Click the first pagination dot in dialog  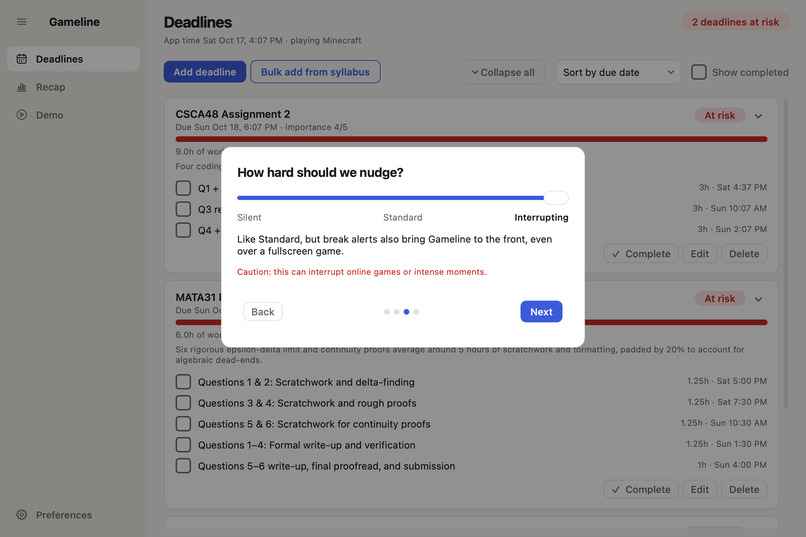387,312
